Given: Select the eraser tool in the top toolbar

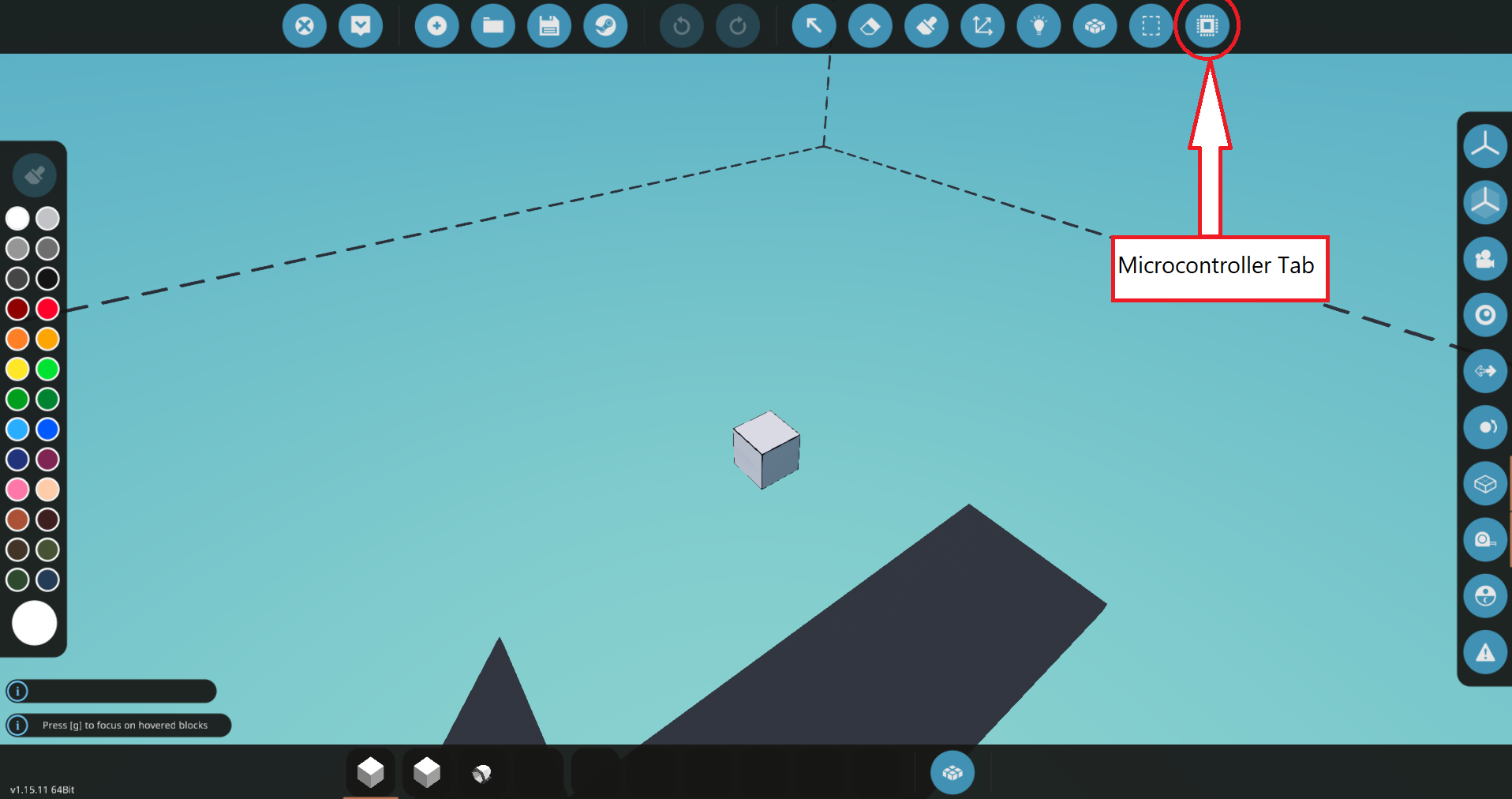Looking at the screenshot, I should 870,26.
